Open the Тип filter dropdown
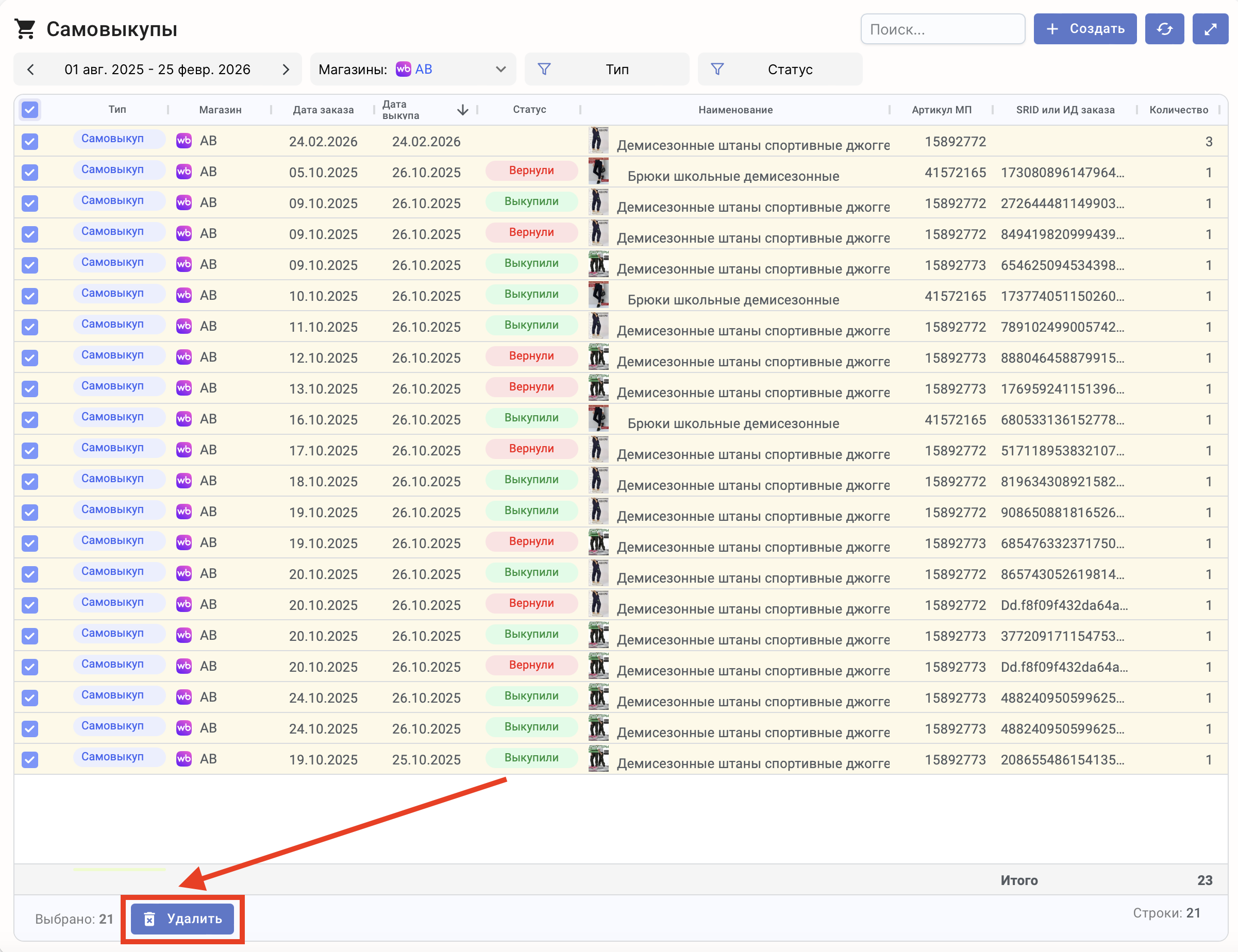 pos(617,69)
